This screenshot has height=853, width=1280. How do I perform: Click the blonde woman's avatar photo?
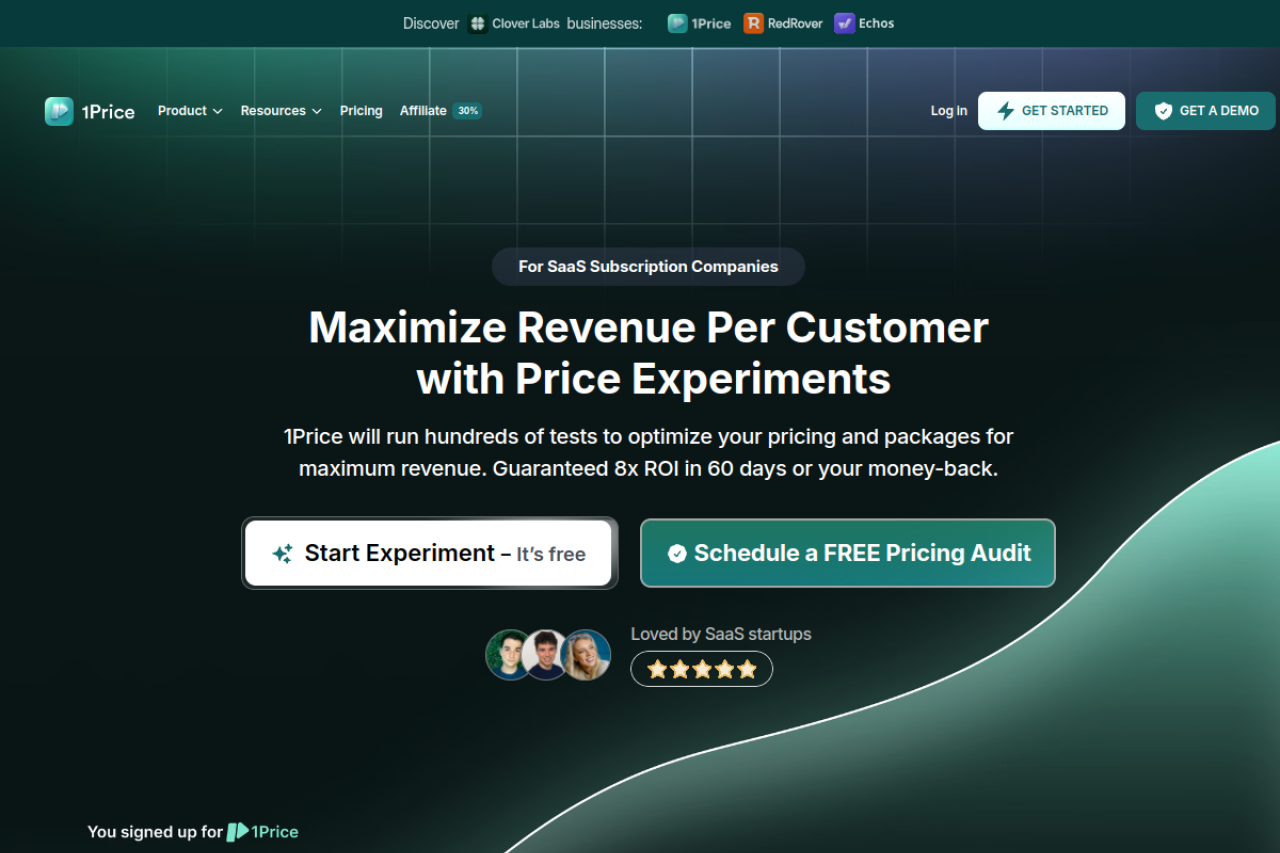pyautogui.click(x=587, y=655)
